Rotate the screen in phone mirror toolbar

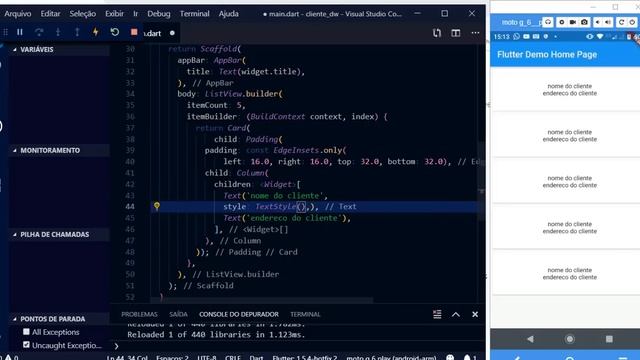(621, 22)
